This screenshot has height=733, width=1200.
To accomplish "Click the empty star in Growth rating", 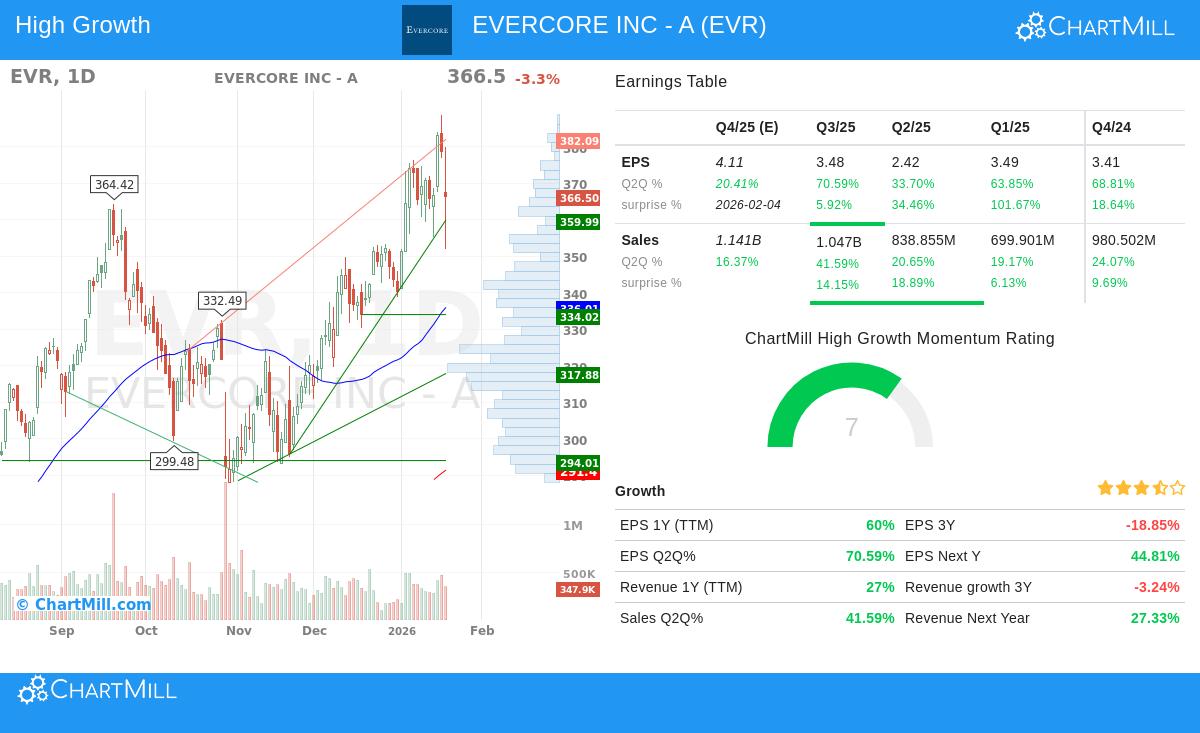I will point(1177,488).
